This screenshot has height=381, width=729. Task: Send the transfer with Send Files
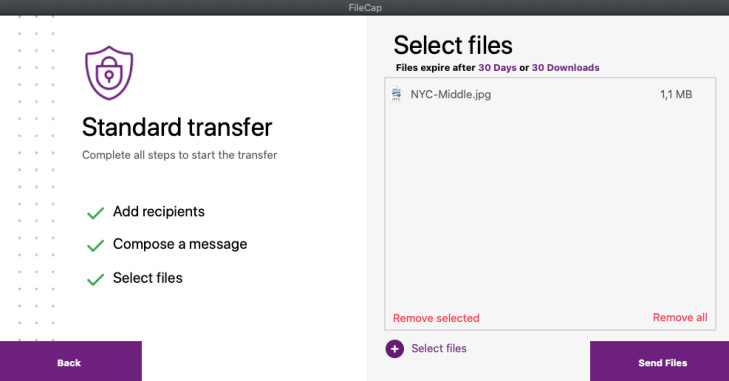point(659,361)
